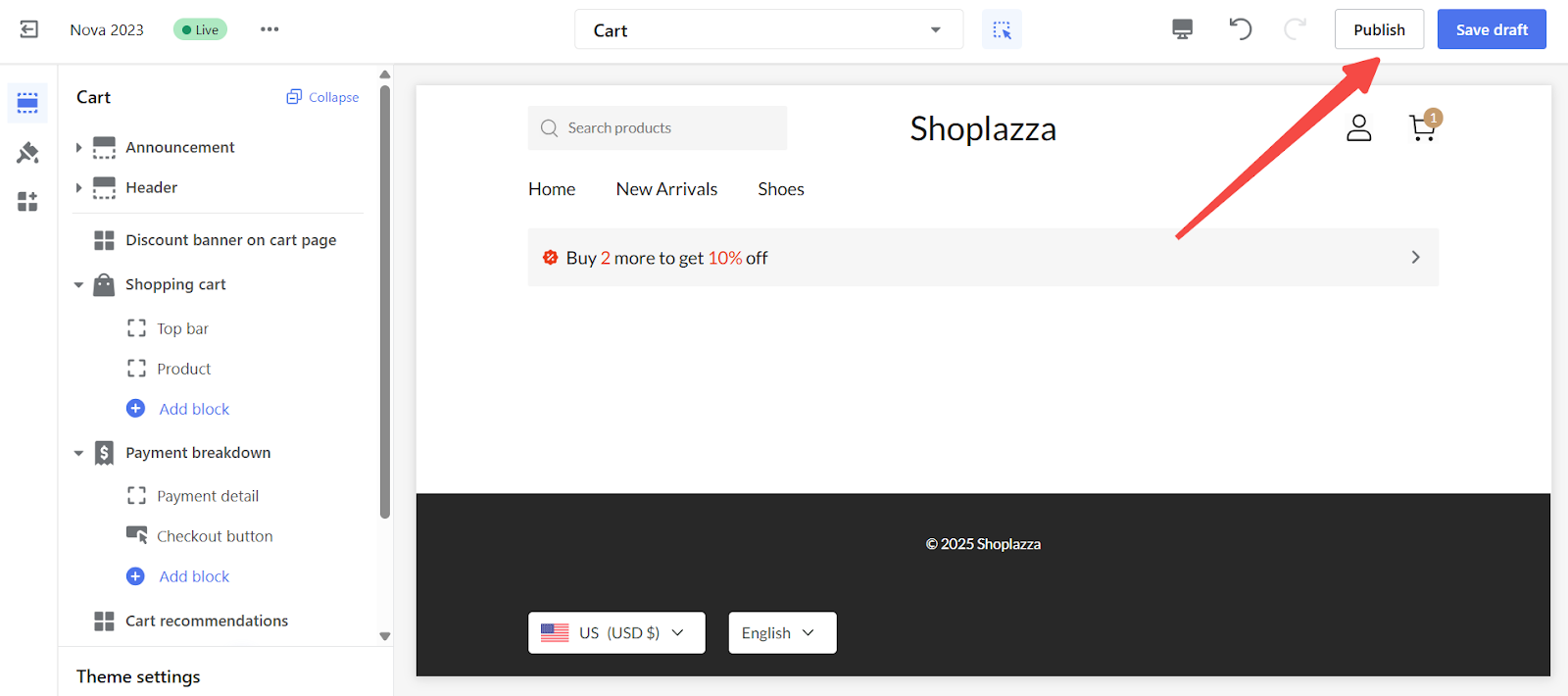Select the Shoes menu item

(781, 189)
